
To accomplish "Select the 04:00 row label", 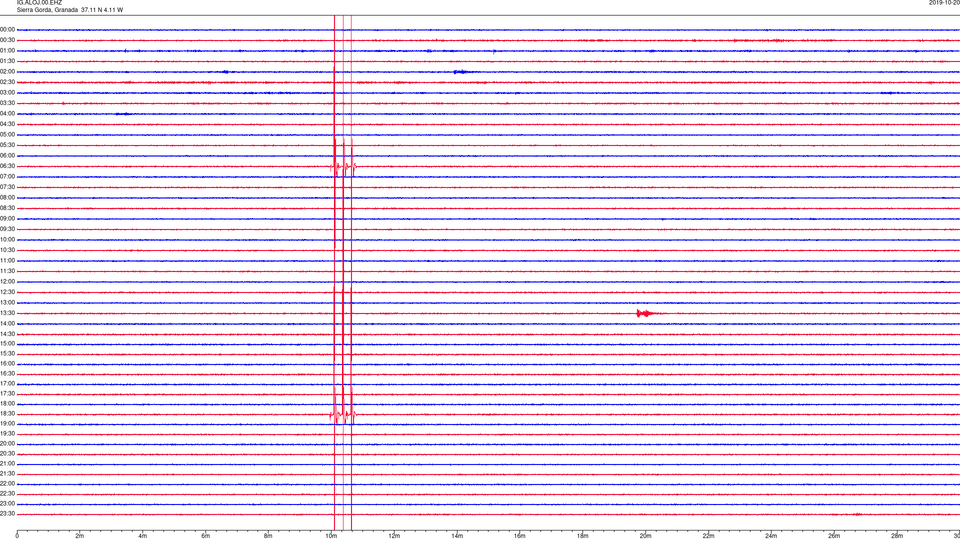I will pos(7,114).
